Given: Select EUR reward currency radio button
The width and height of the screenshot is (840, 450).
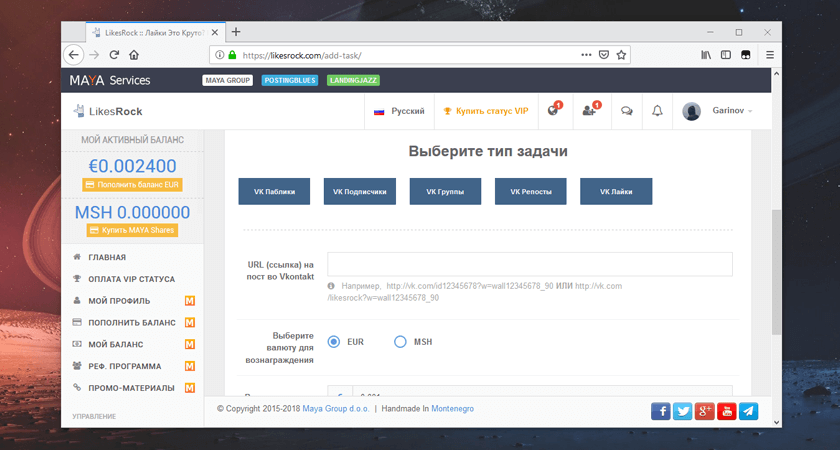Looking at the screenshot, I should point(334,342).
